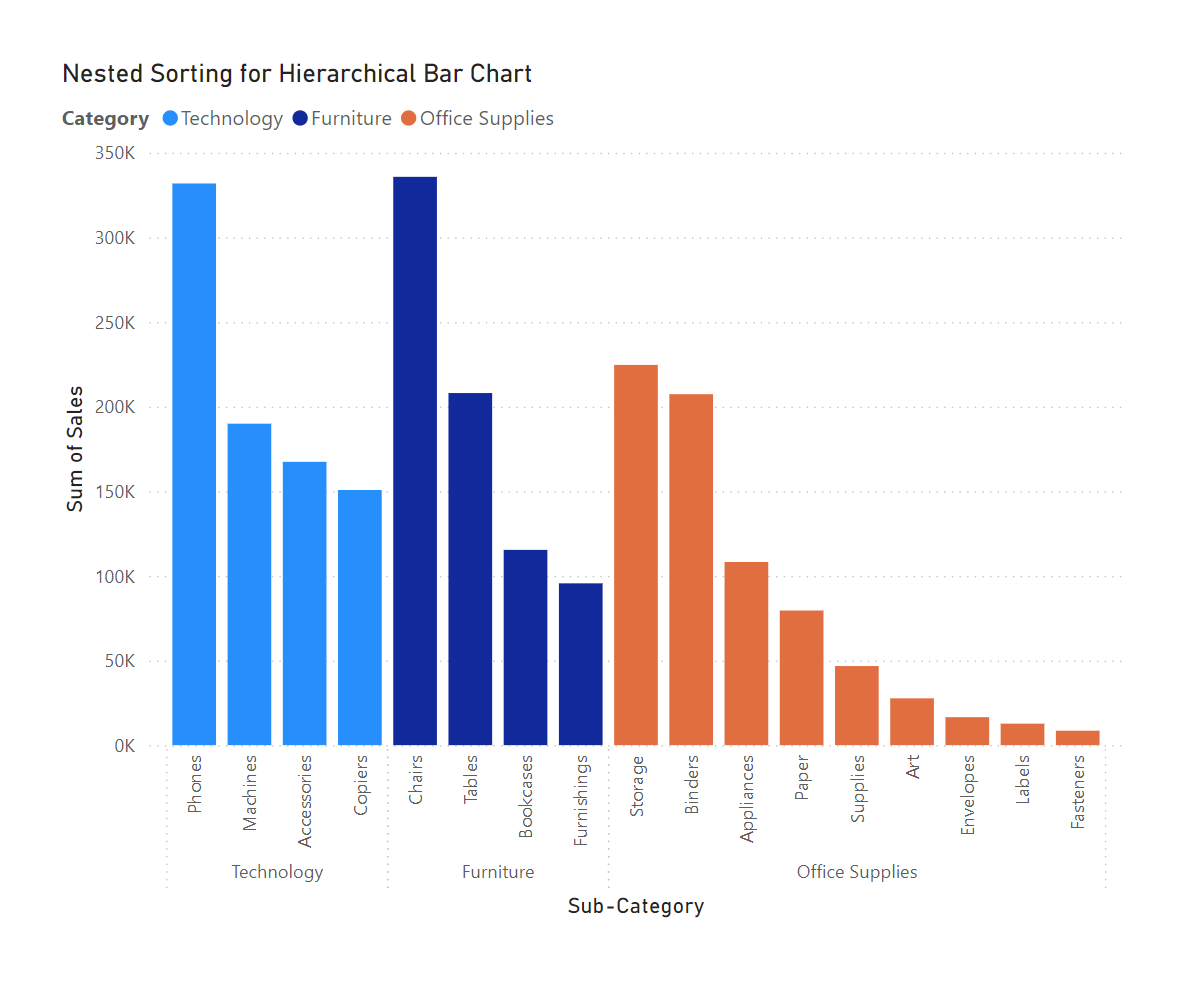
Task: Click the Furniture text in the legend
Action: tap(351, 119)
